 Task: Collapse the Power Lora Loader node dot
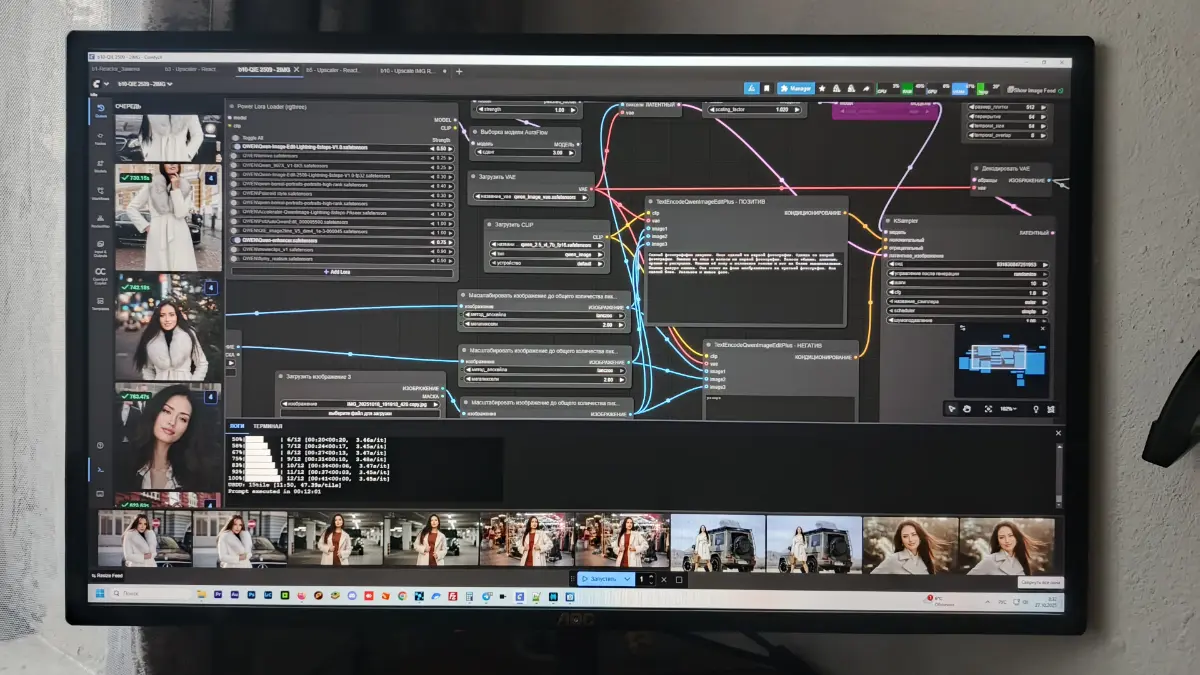click(231, 105)
